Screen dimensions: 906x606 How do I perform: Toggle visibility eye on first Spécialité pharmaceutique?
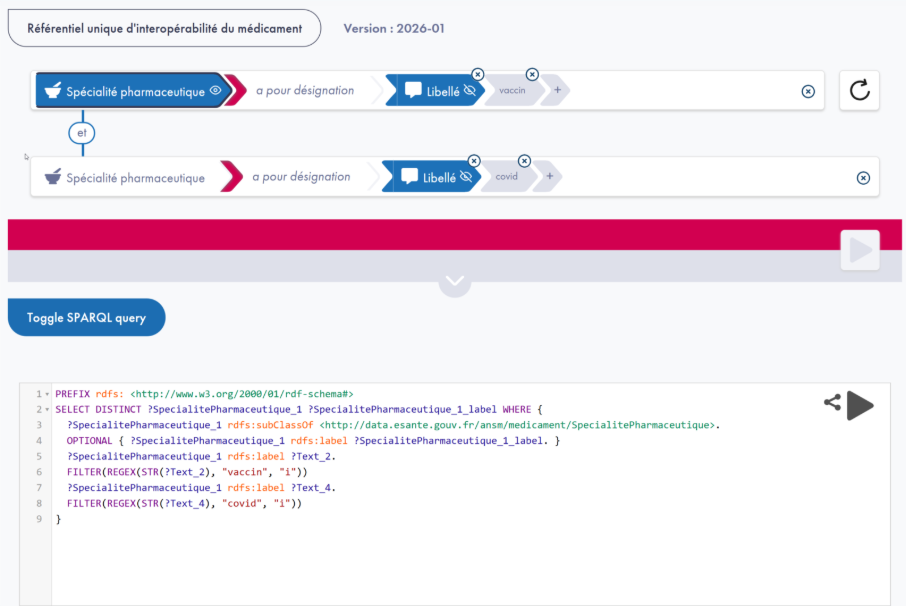coord(215,91)
